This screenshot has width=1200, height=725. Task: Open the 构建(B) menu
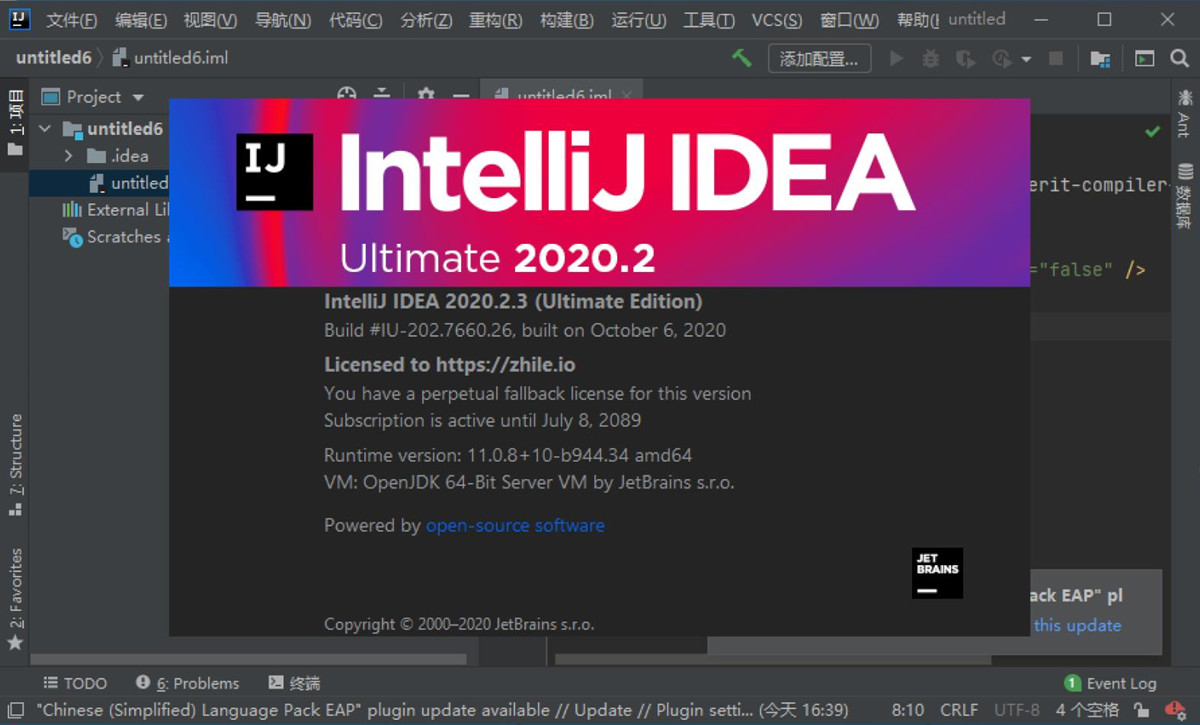pyautogui.click(x=566, y=20)
